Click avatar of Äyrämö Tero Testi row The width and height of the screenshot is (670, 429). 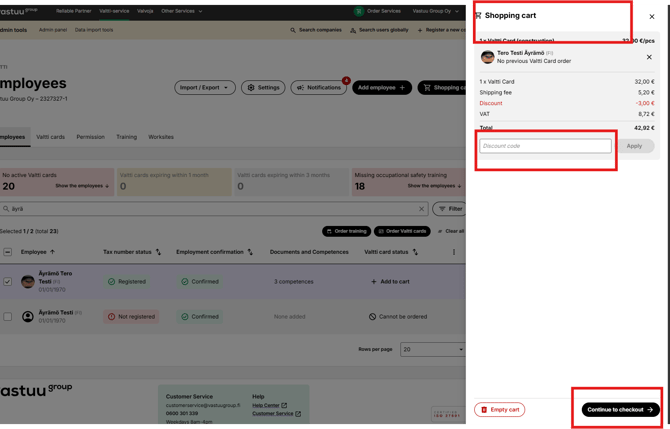click(28, 282)
